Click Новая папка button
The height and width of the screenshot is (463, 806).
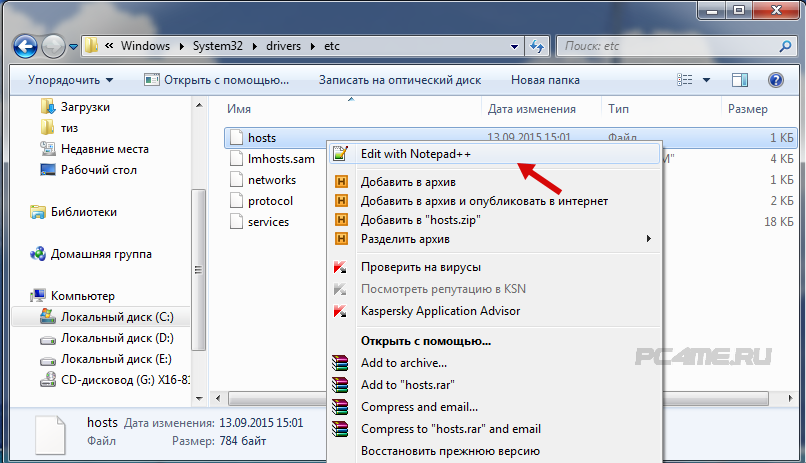tap(544, 80)
